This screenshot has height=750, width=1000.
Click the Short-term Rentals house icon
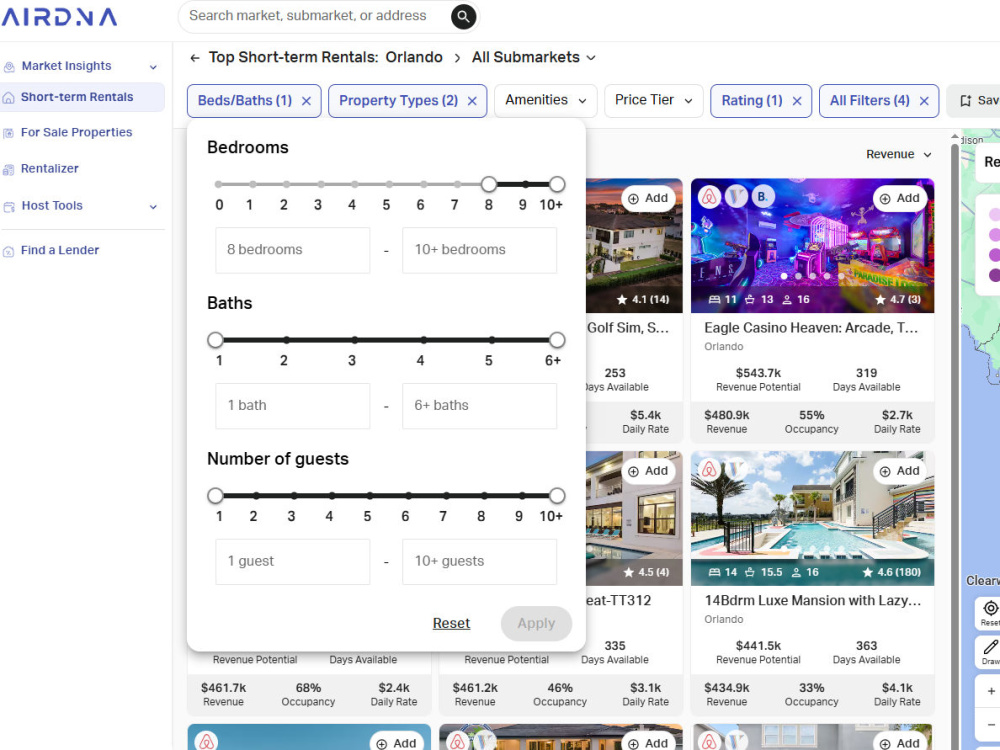point(9,98)
